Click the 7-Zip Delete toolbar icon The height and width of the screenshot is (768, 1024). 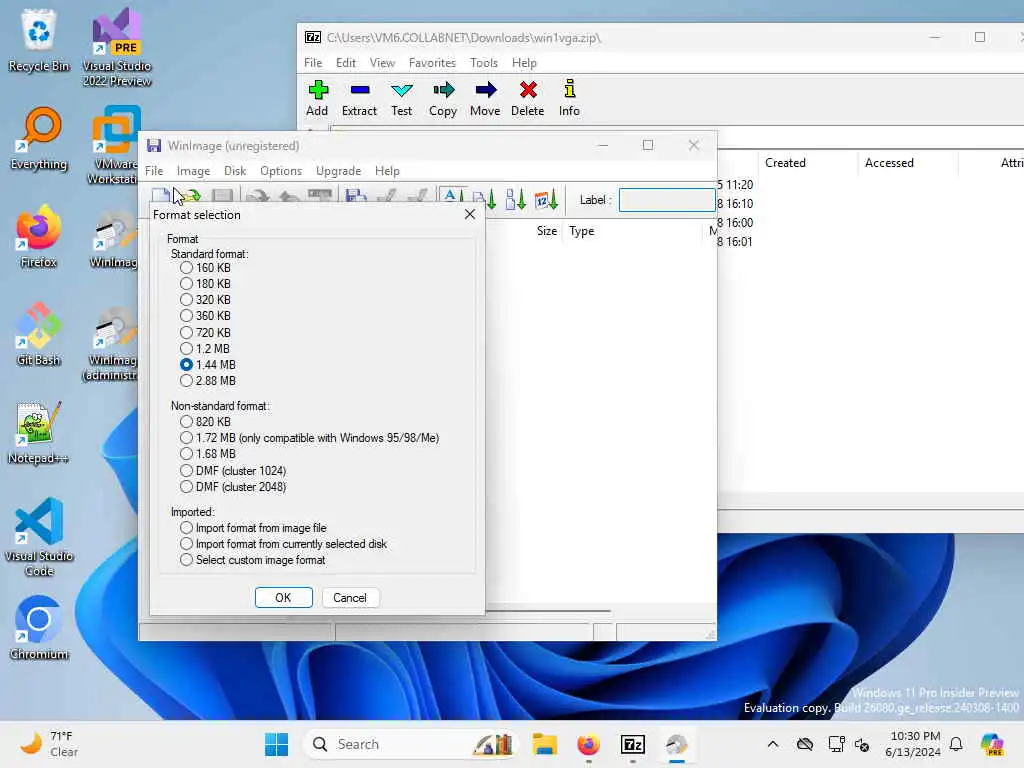click(x=528, y=98)
